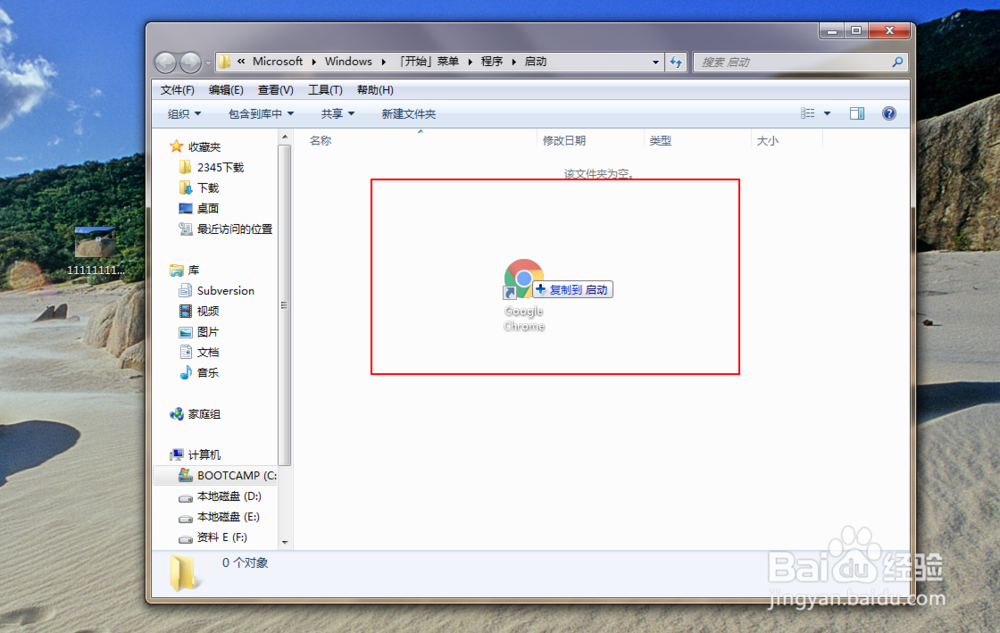Viewport: 1000px width, 633px height.
Task: Click the folder icon in the address bar
Action: [x=224, y=62]
